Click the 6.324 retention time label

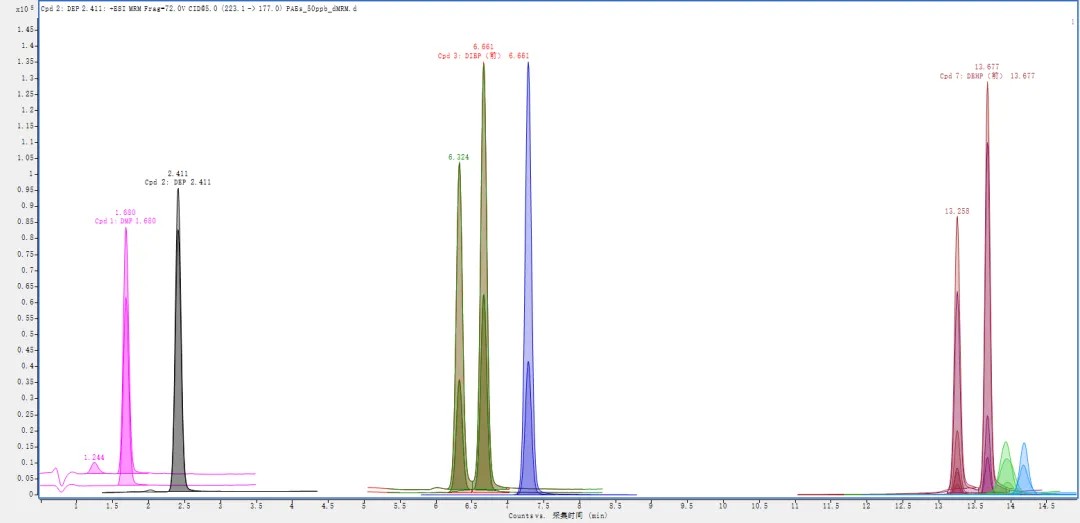pos(459,157)
